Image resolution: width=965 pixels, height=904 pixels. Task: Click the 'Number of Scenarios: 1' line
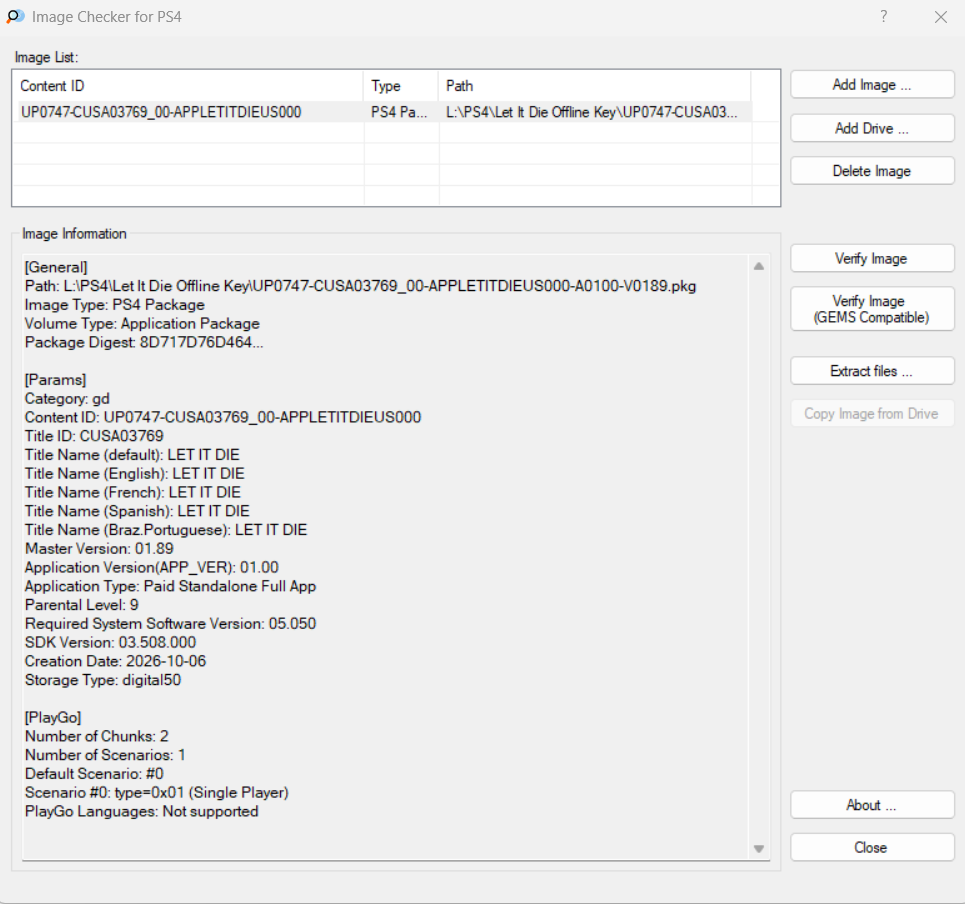[x=105, y=755]
